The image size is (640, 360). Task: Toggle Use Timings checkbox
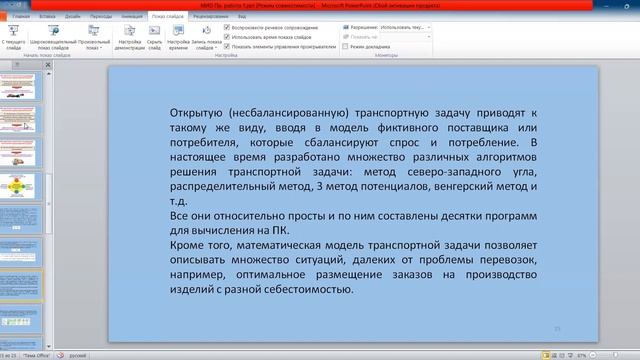click(x=227, y=37)
